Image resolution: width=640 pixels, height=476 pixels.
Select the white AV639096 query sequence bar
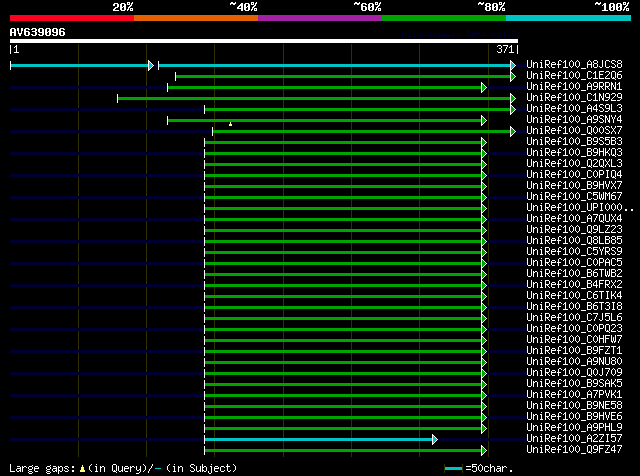264,41
